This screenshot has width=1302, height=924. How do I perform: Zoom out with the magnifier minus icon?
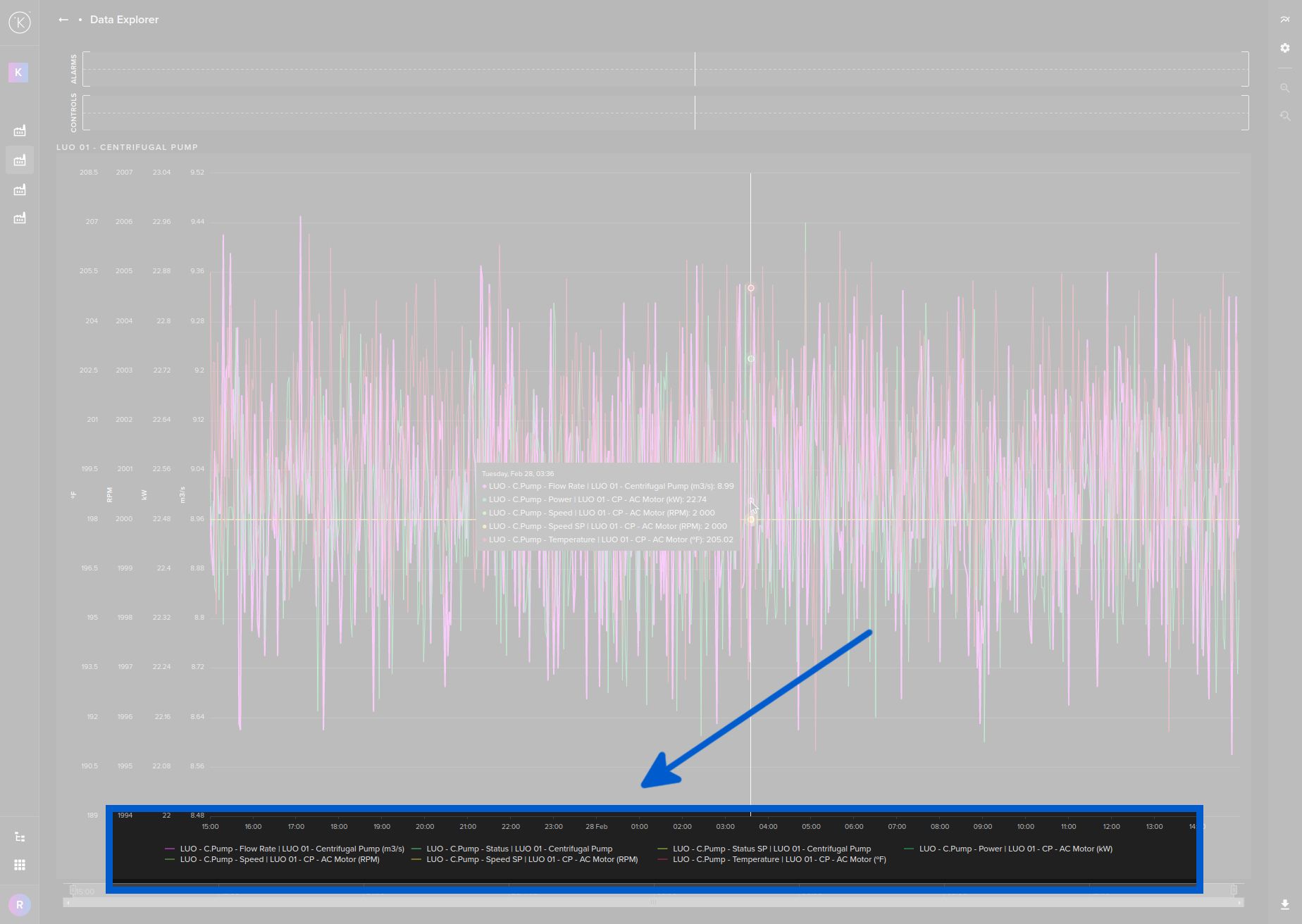click(1284, 88)
